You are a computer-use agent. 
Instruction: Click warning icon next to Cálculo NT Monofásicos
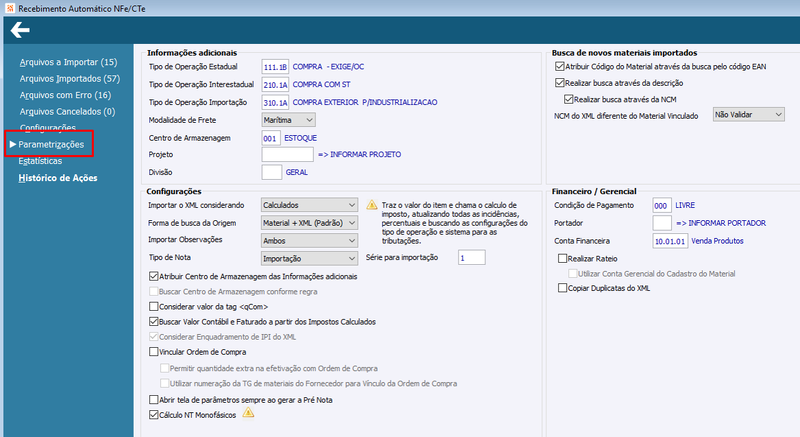click(x=248, y=413)
